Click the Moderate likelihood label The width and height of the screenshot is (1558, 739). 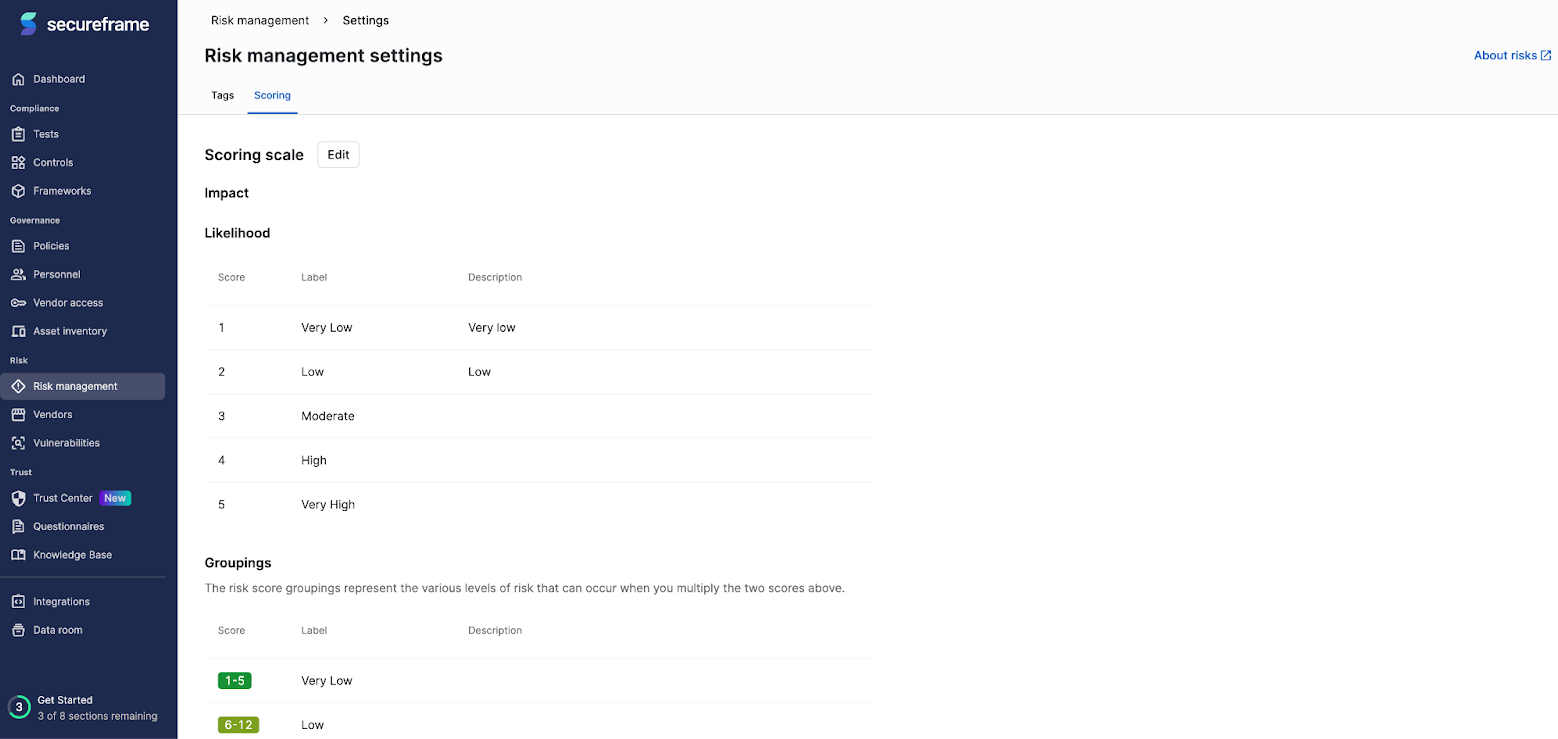click(328, 416)
